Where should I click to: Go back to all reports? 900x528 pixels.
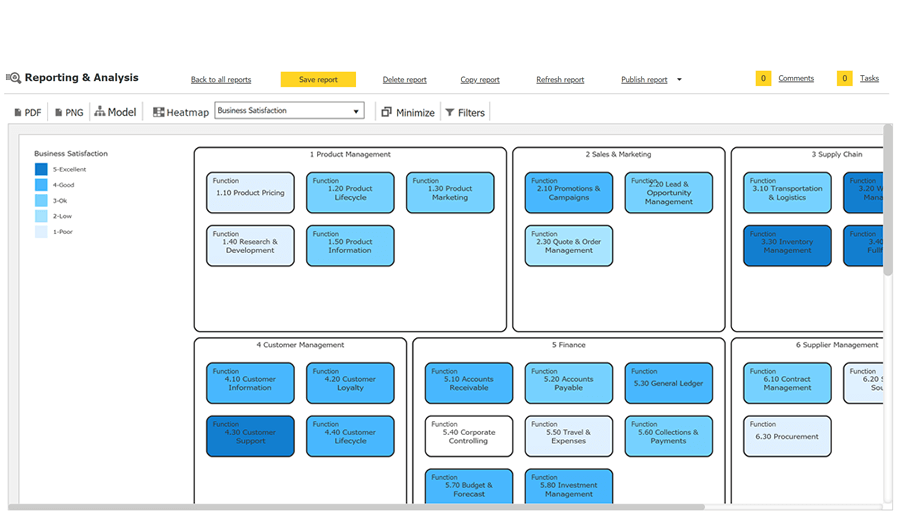point(221,80)
